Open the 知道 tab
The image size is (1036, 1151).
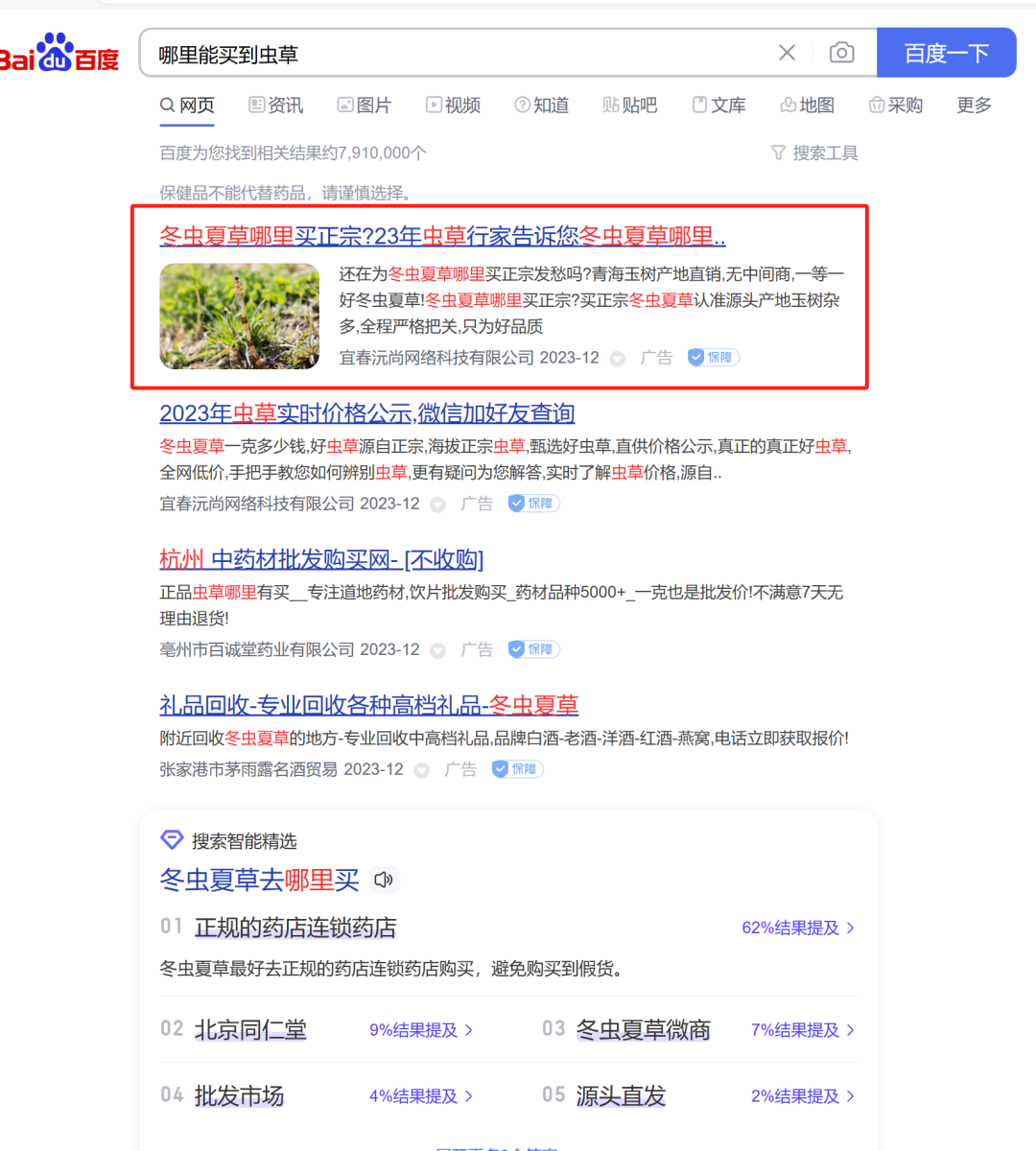click(541, 106)
